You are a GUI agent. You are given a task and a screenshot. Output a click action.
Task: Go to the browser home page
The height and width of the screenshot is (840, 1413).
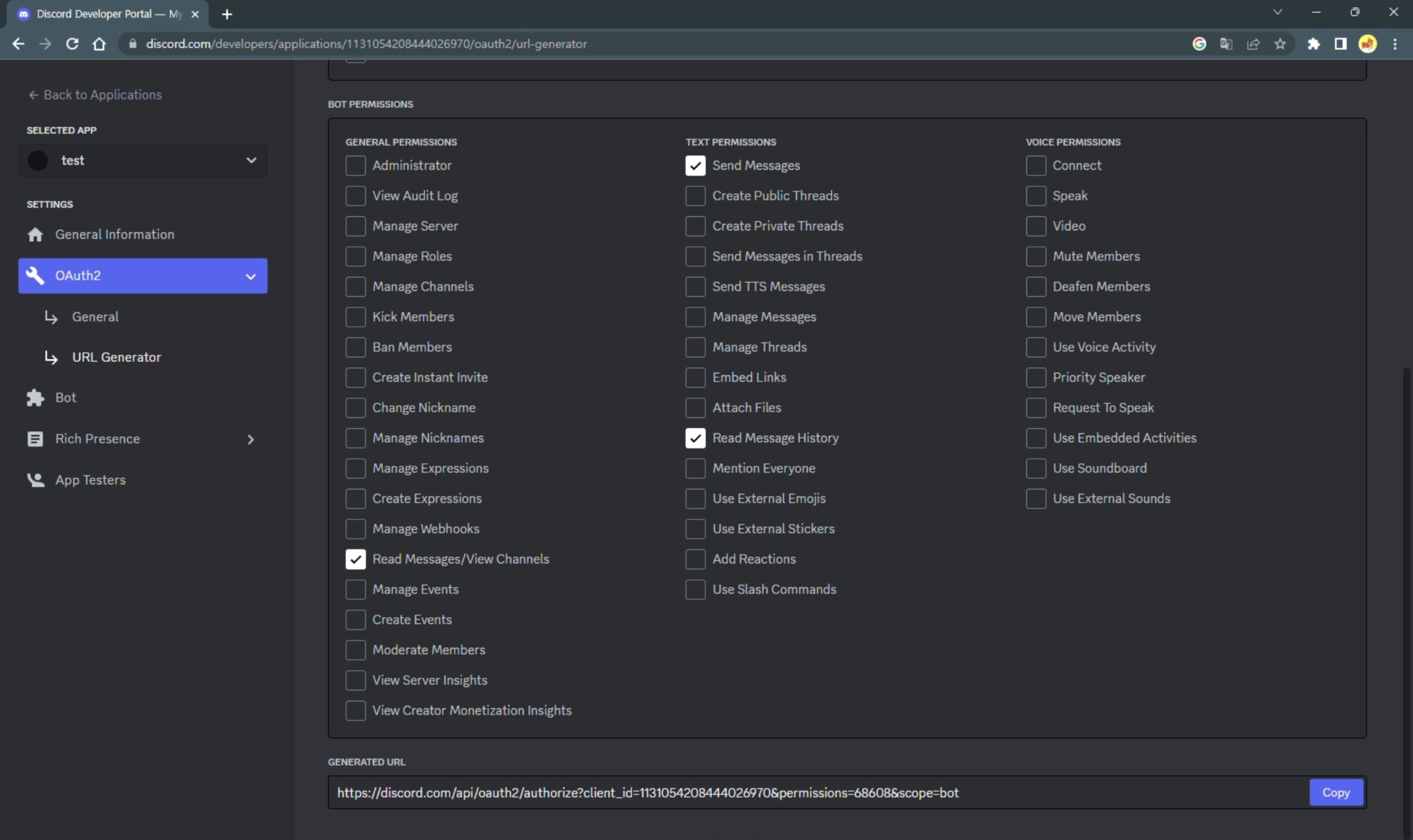[x=99, y=43]
